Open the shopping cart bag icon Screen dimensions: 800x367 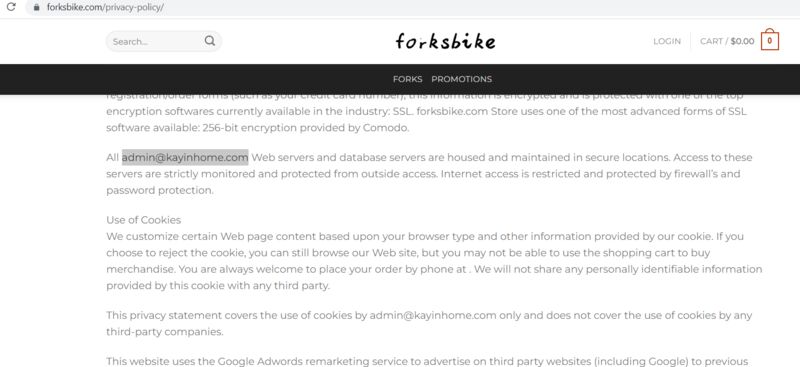[769, 39]
